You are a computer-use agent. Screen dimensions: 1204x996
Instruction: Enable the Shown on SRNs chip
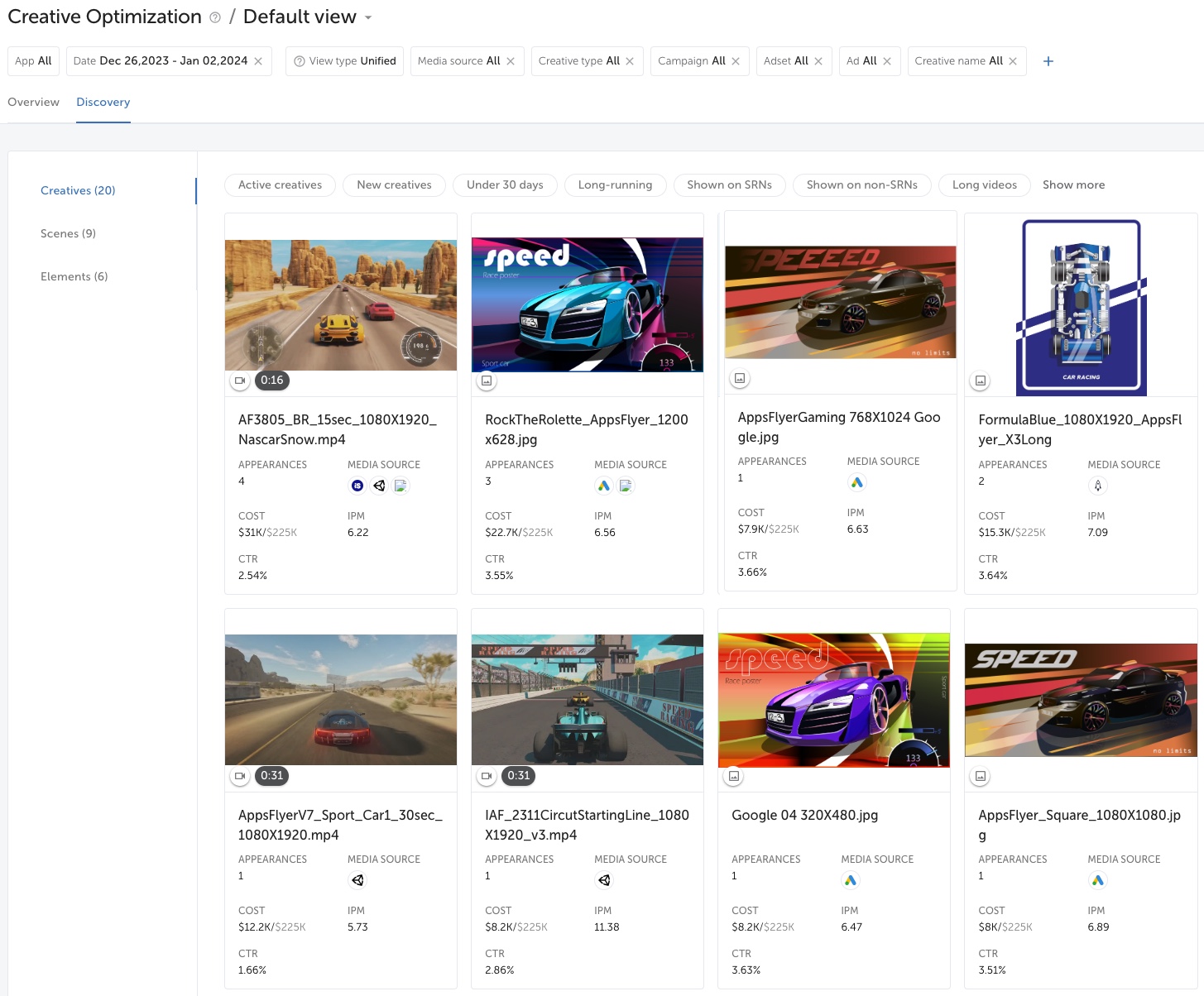tap(729, 185)
